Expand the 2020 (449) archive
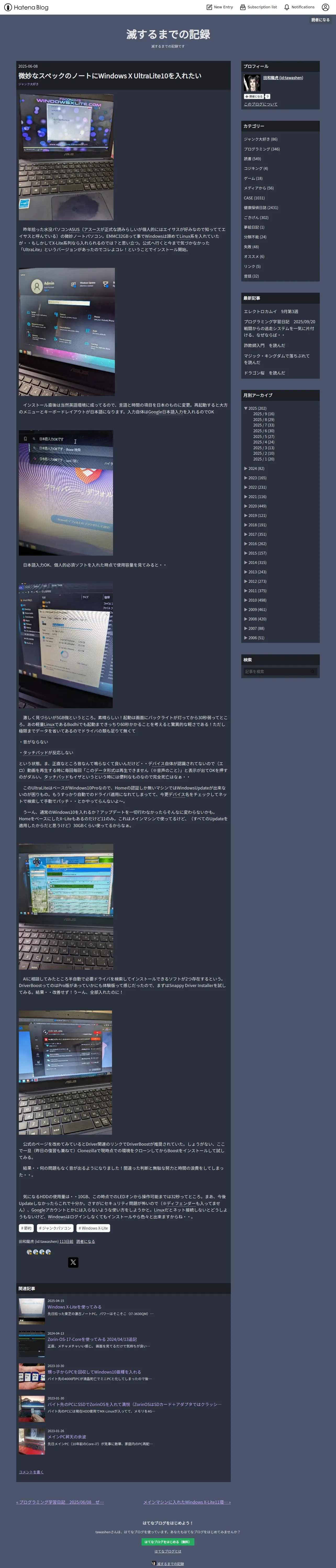 tap(246, 506)
